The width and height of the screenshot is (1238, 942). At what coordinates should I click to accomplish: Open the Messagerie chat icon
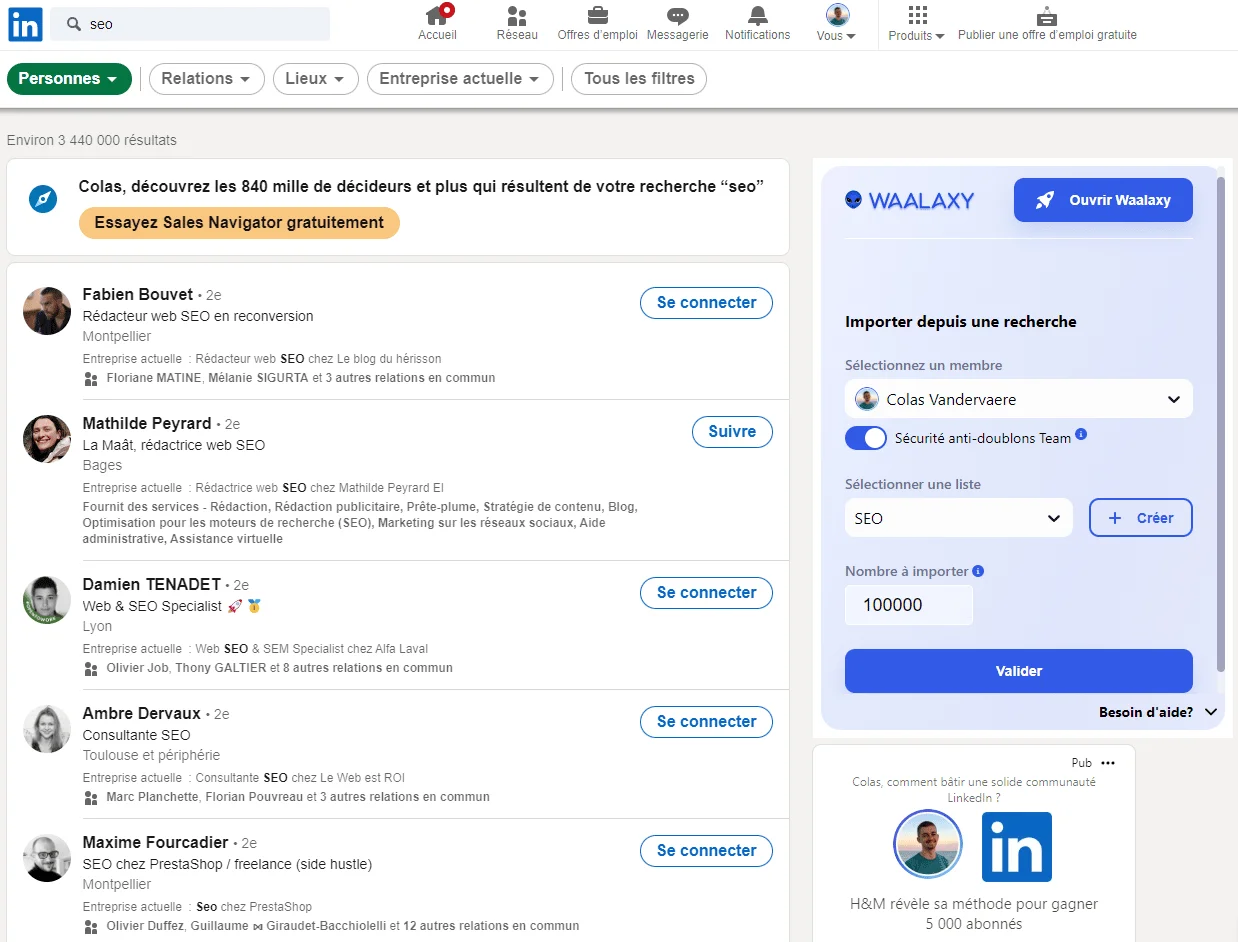[x=678, y=15]
